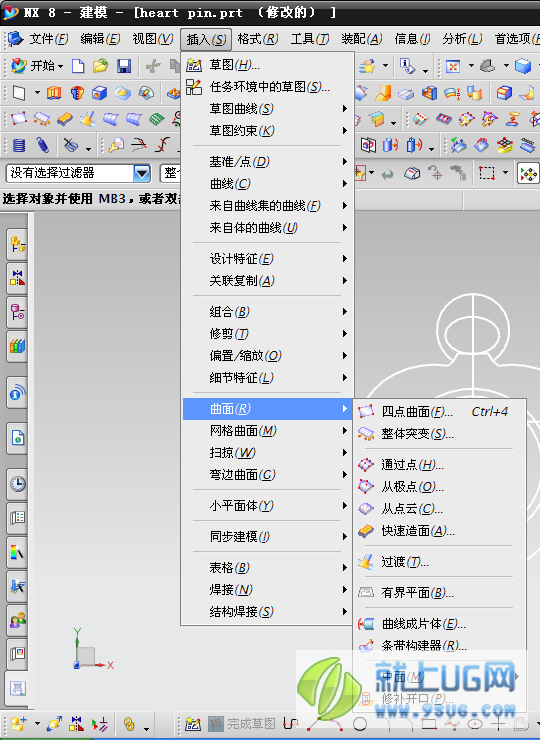This screenshot has width=540, height=740.
Task: Click the spring helix toolbar icon
Action: coord(42,145)
